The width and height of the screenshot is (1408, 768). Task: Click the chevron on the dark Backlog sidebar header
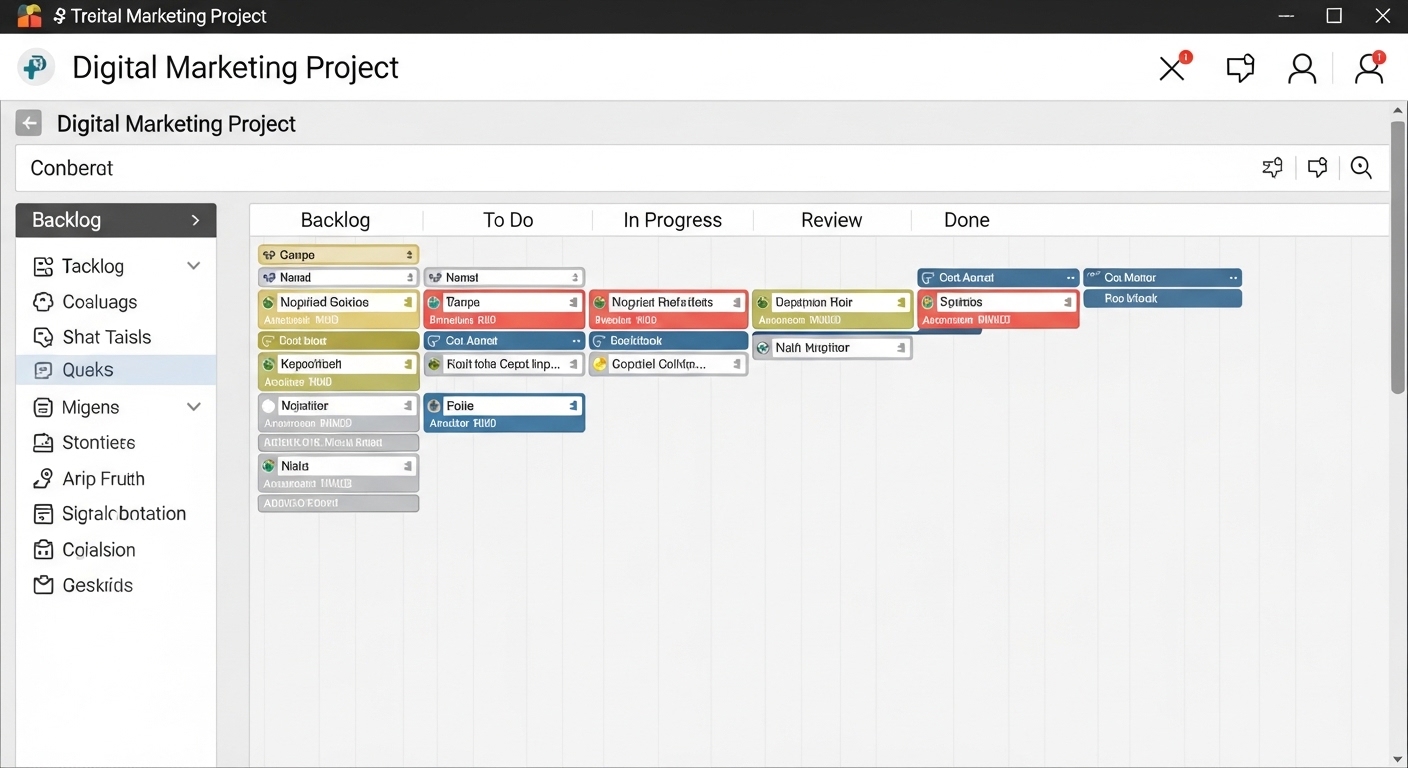[x=196, y=220]
